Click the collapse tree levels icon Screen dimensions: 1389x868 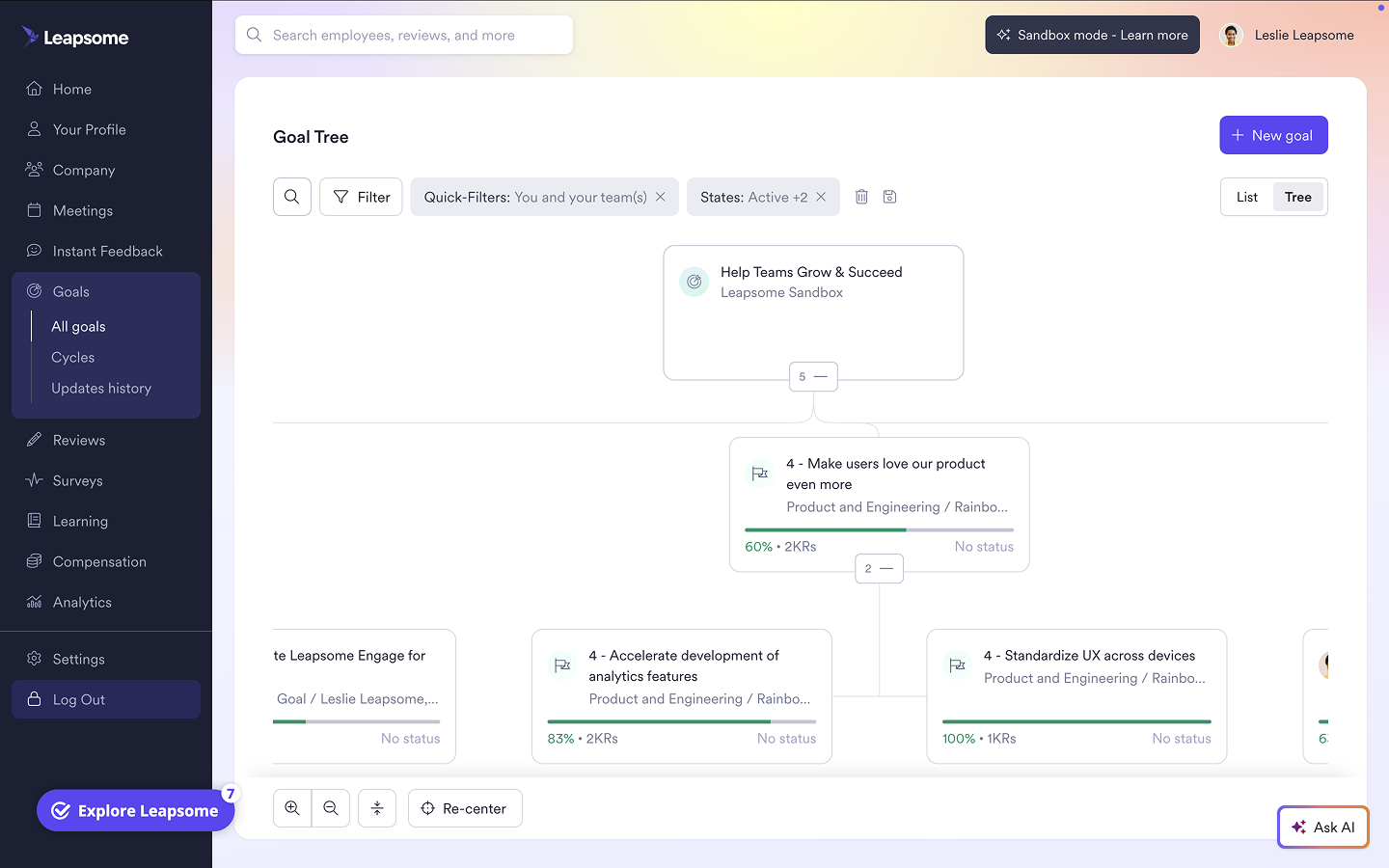[376, 808]
